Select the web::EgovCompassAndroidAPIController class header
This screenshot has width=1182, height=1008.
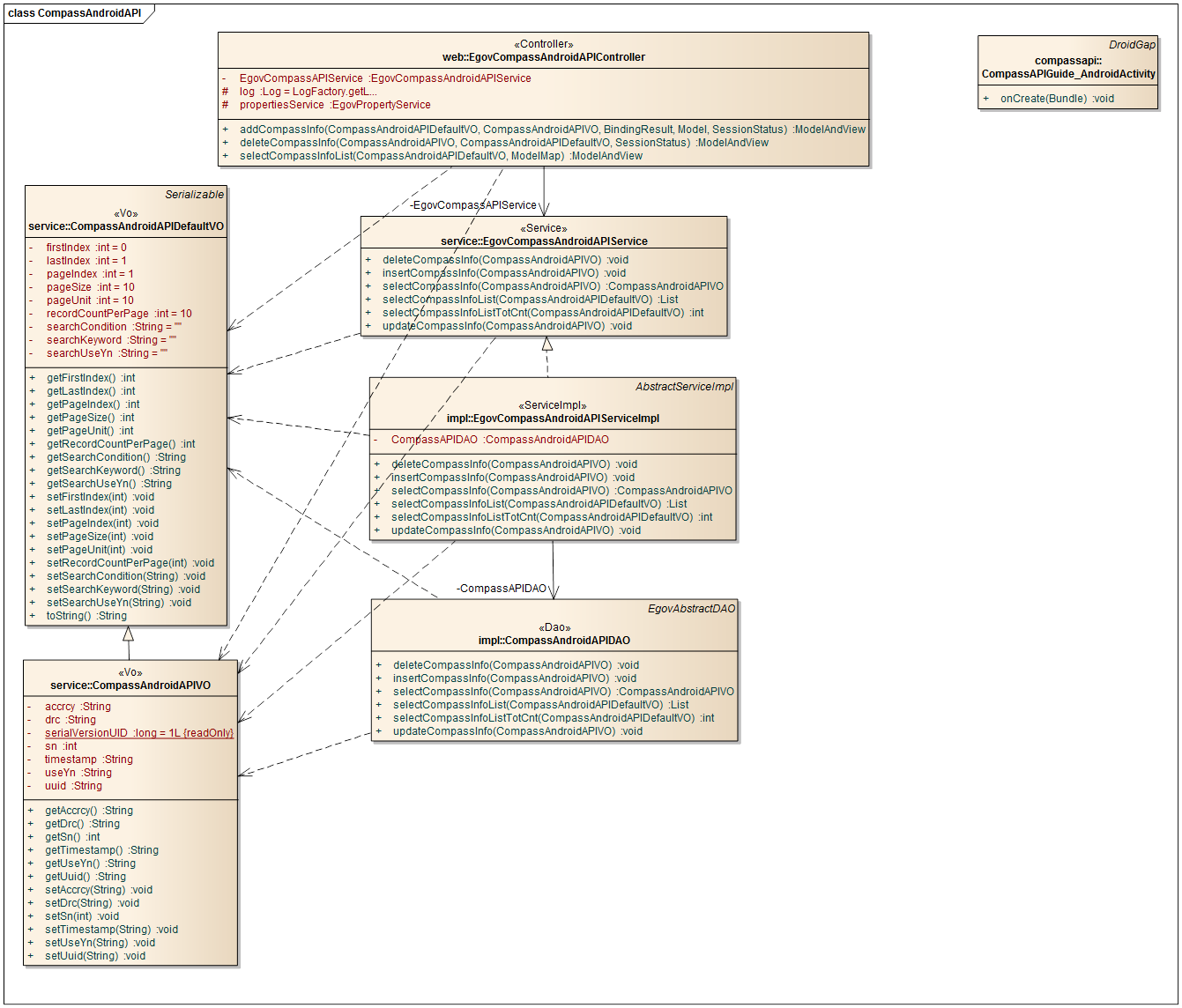[x=543, y=57]
